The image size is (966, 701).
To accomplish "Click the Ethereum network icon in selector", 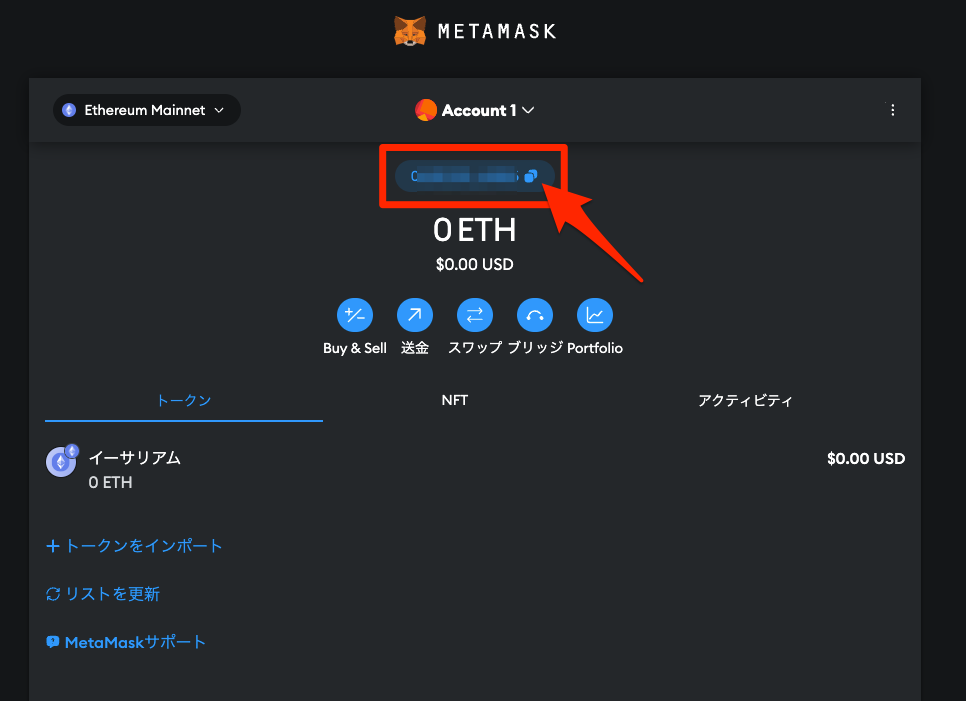I will (69, 110).
